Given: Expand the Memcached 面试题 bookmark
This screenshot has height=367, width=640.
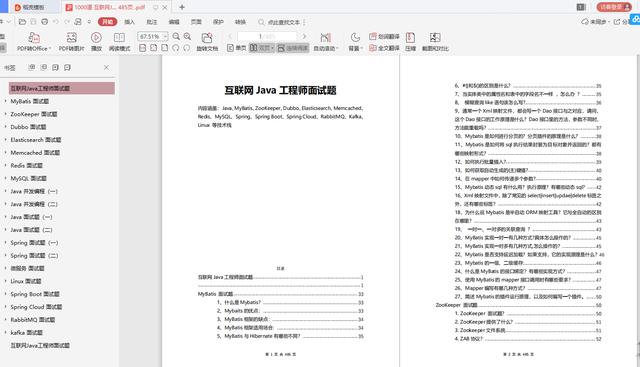Looking at the screenshot, I should 5,153.
